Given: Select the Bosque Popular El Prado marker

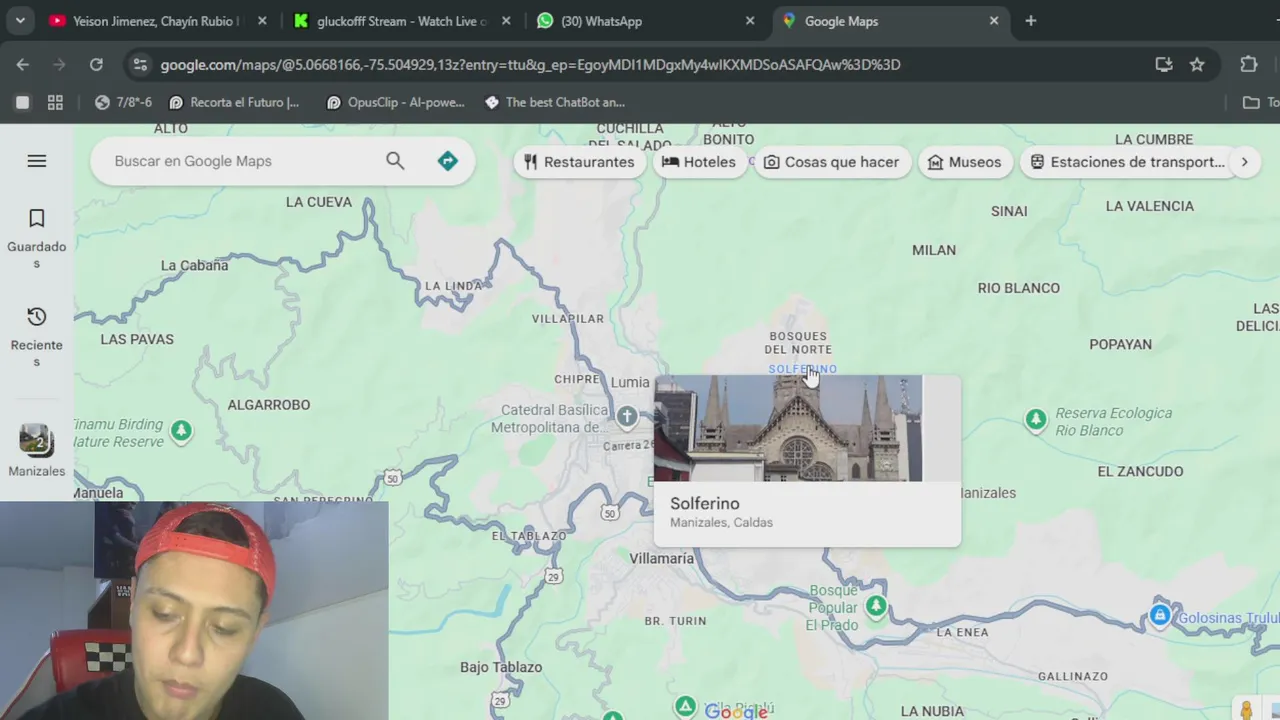Looking at the screenshot, I should 876,606.
